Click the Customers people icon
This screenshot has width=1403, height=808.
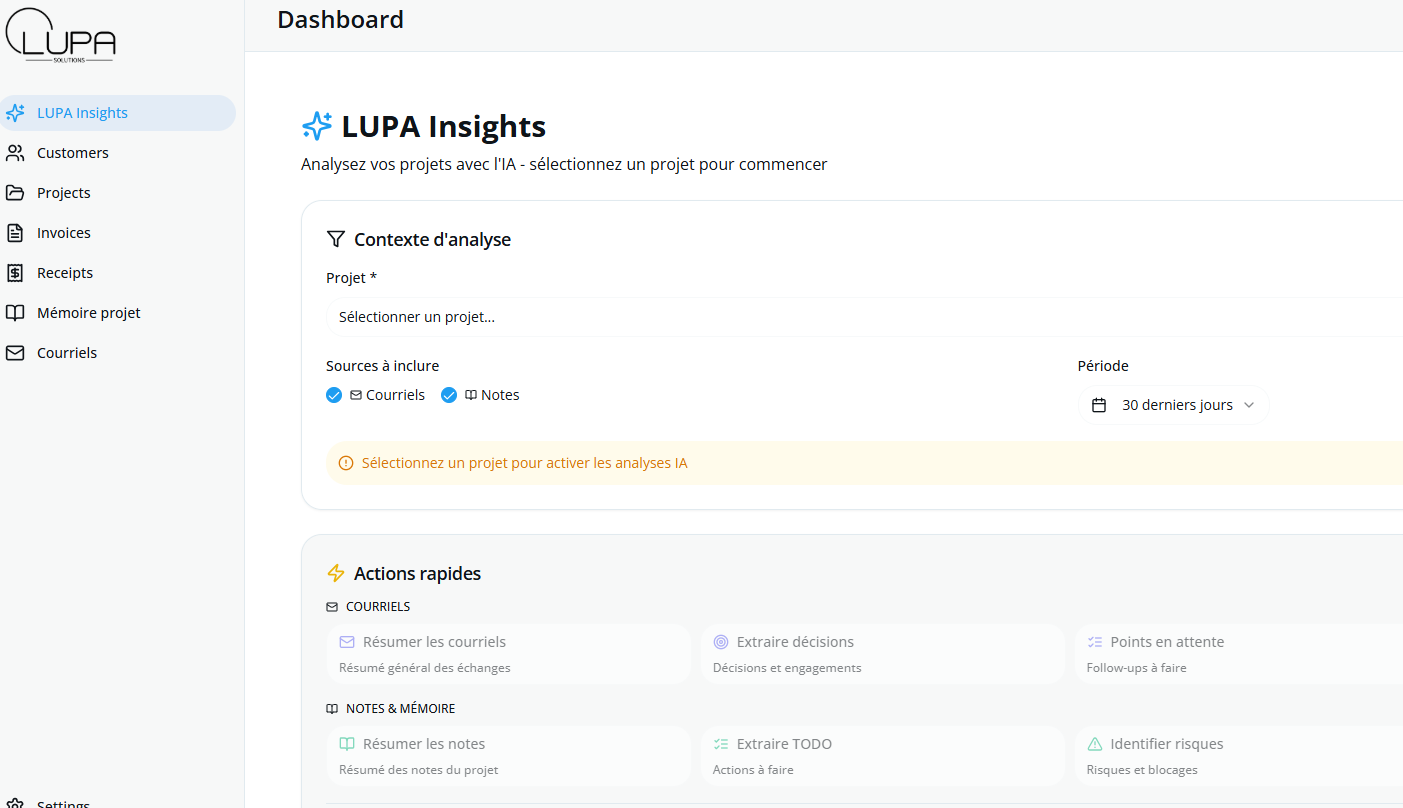[15, 153]
